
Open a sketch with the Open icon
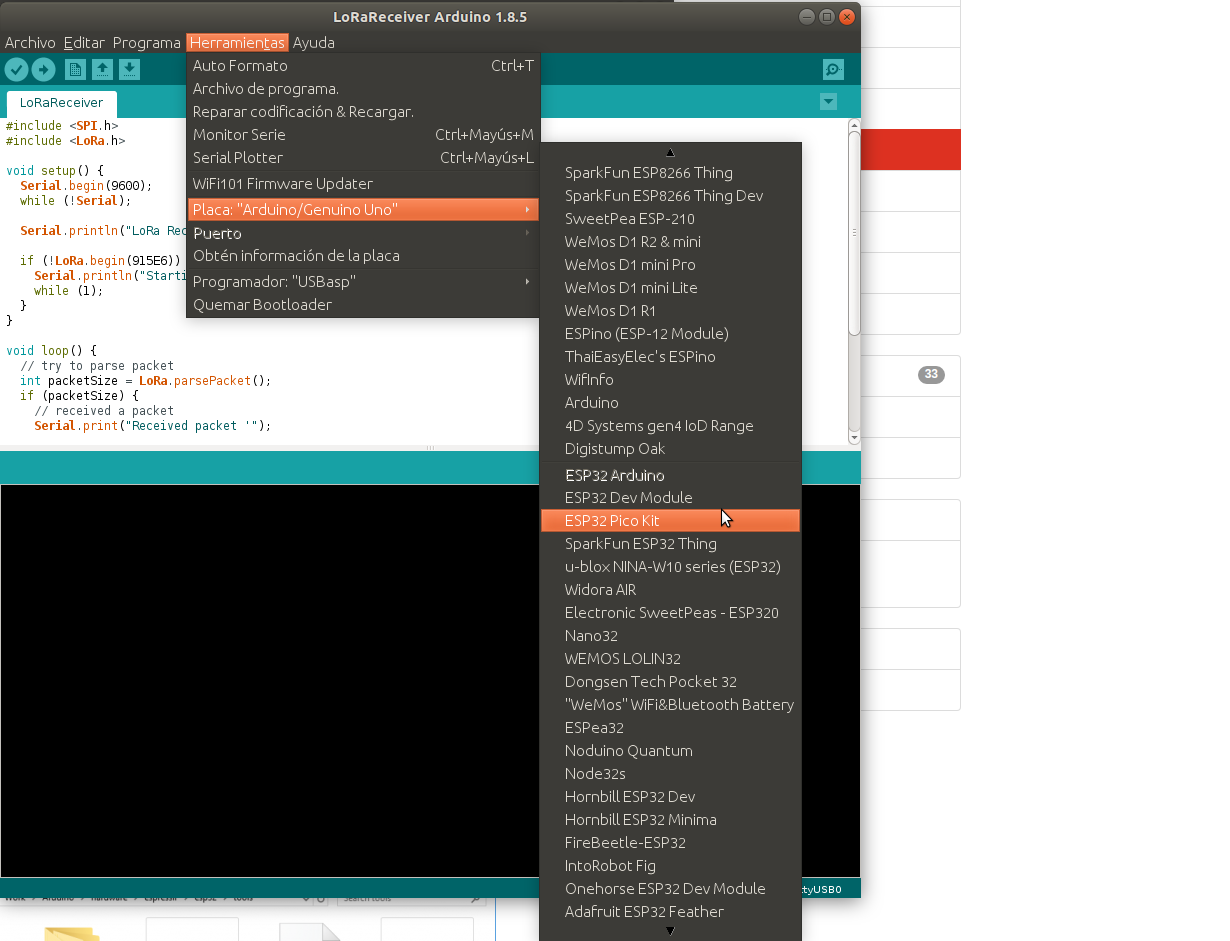pos(102,69)
